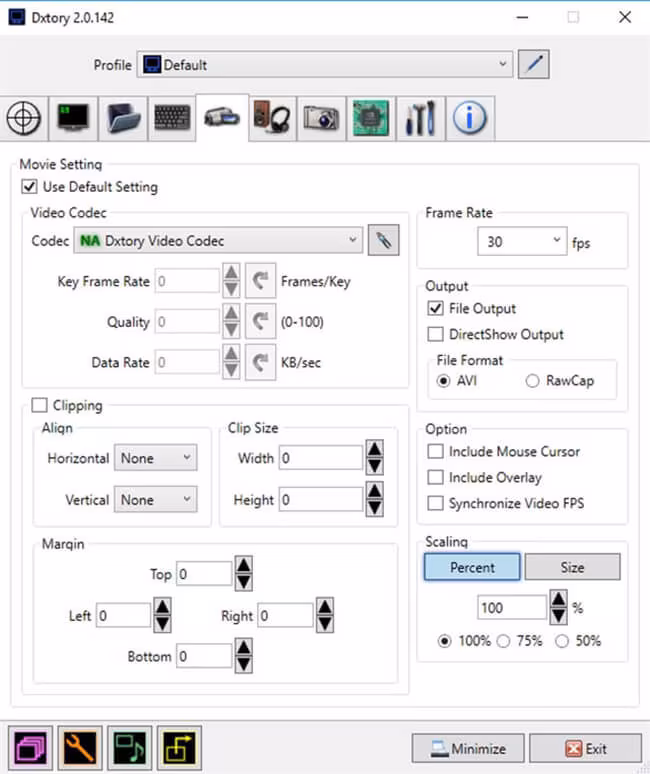This screenshot has width=650, height=774.
Task: Click the scaling percent input field
Action: 512,607
